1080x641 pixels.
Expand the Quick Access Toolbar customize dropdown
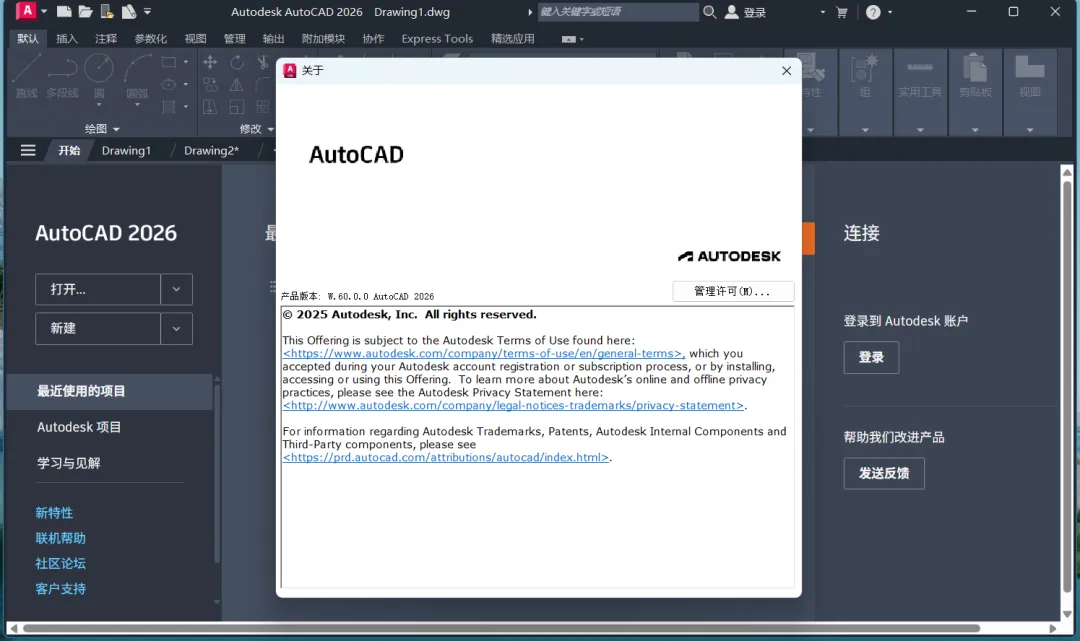pos(147,12)
